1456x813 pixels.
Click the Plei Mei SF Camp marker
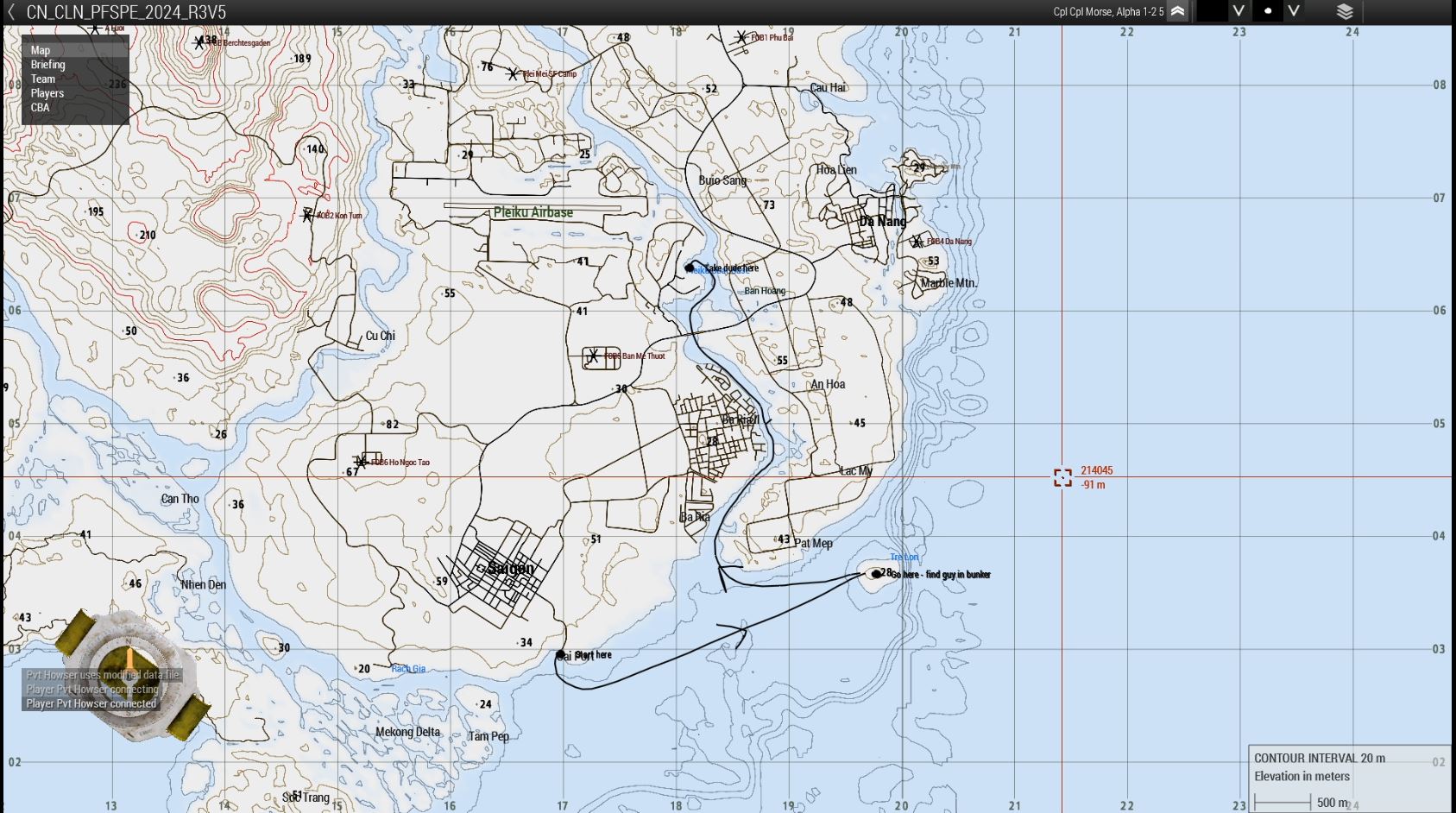point(513,74)
